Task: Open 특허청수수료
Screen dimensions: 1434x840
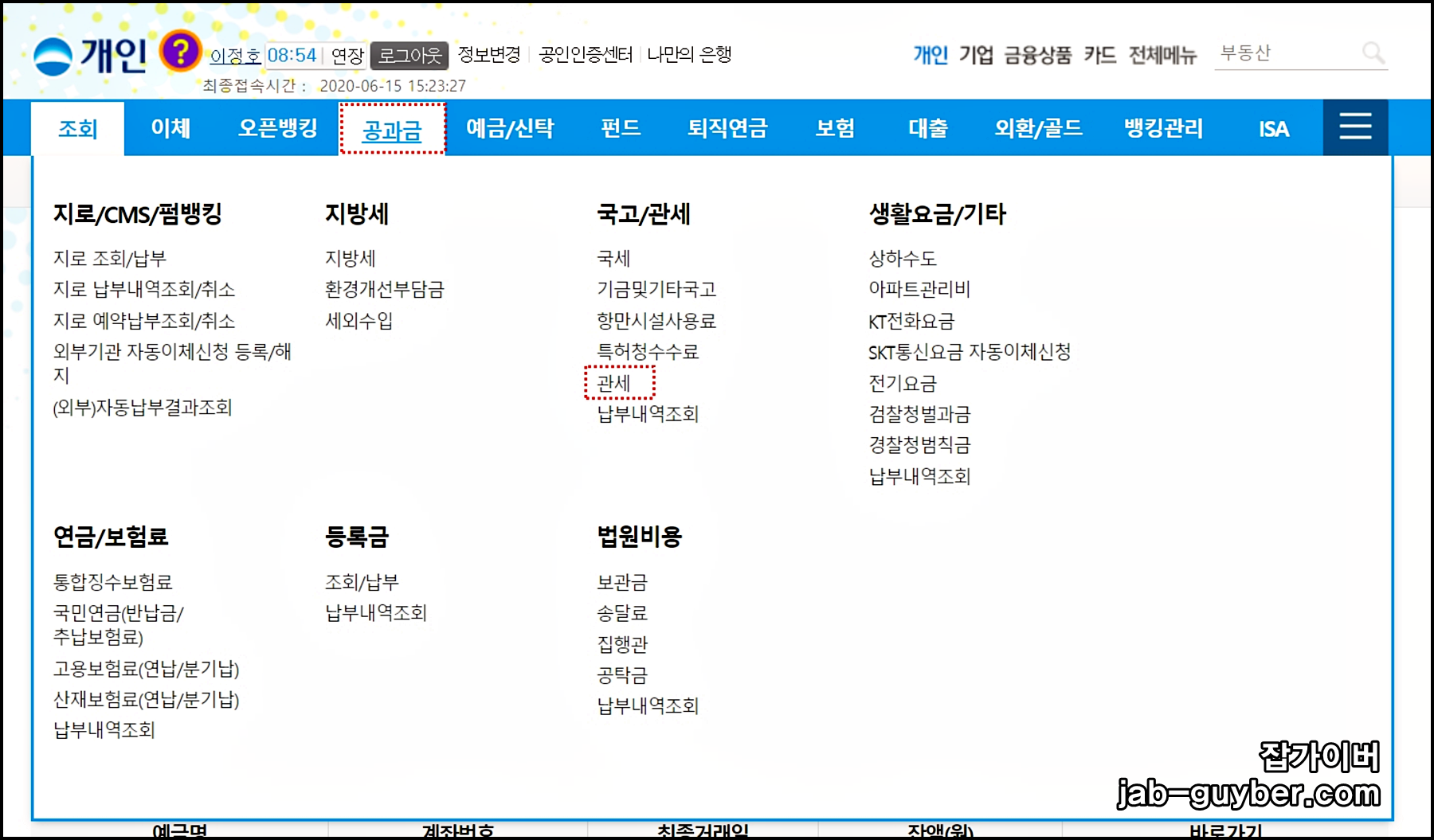Action: [648, 351]
